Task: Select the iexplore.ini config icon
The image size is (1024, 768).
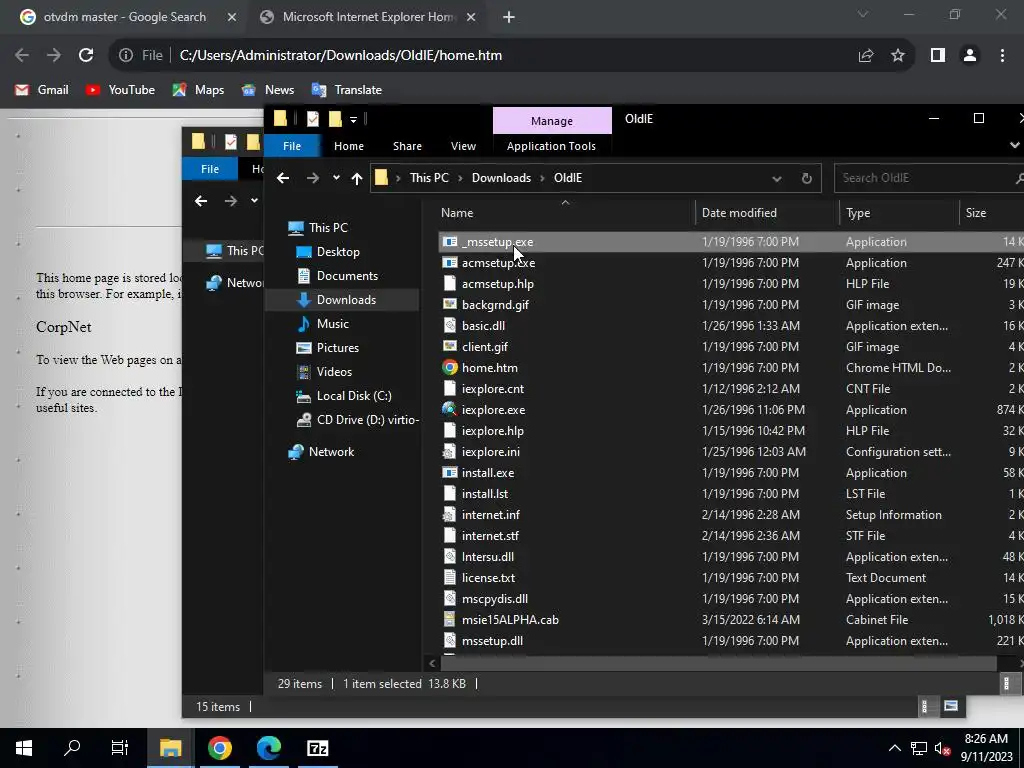Action: pos(450,451)
